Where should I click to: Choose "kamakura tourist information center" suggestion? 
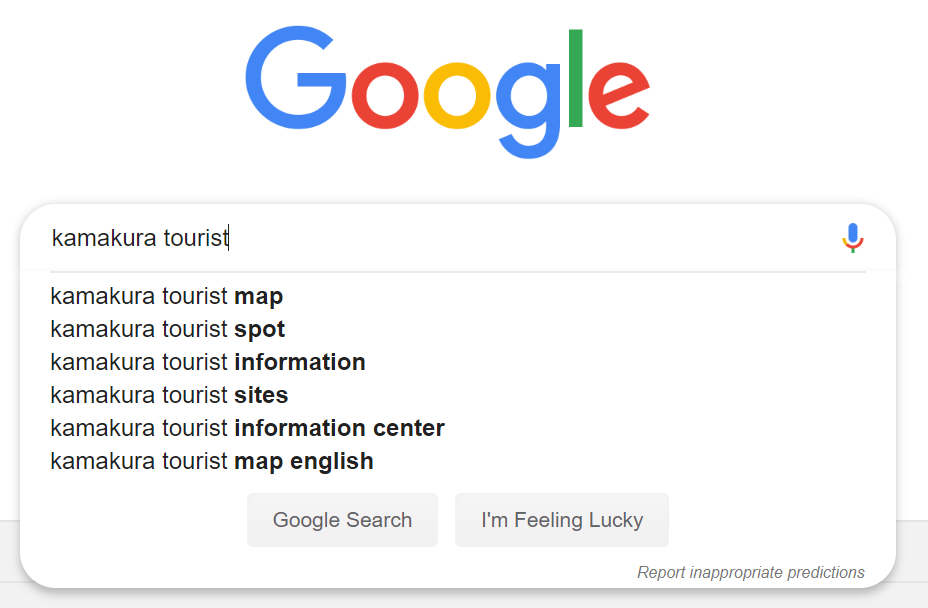point(247,428)
